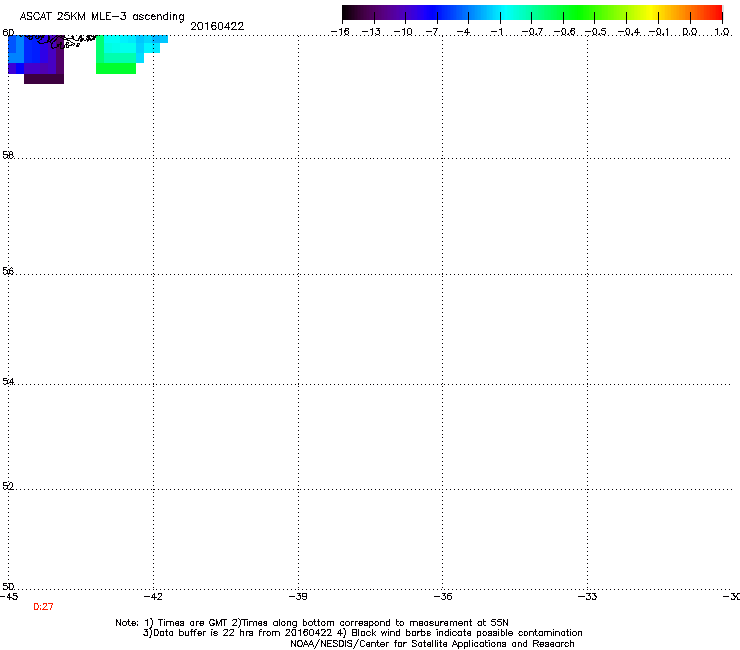
Task: Click the longitude label -45
Action: click(9, 597)
